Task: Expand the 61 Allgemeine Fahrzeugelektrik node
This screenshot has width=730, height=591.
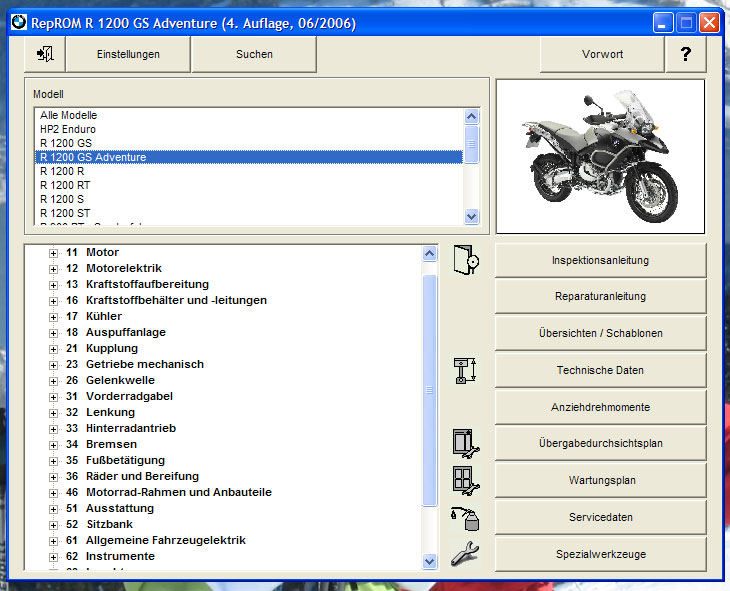Action: pyautogui.click(x=54, y=541)
